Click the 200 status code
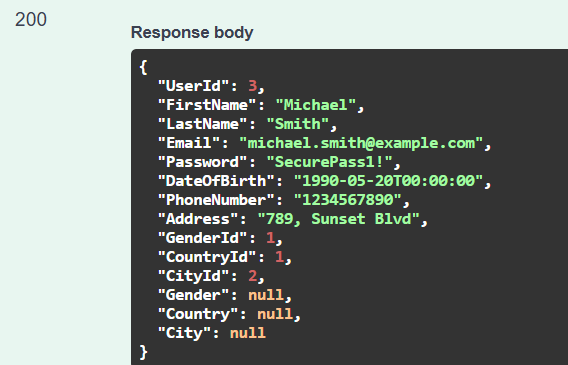 pyautogui.click(x=31, y=19)
